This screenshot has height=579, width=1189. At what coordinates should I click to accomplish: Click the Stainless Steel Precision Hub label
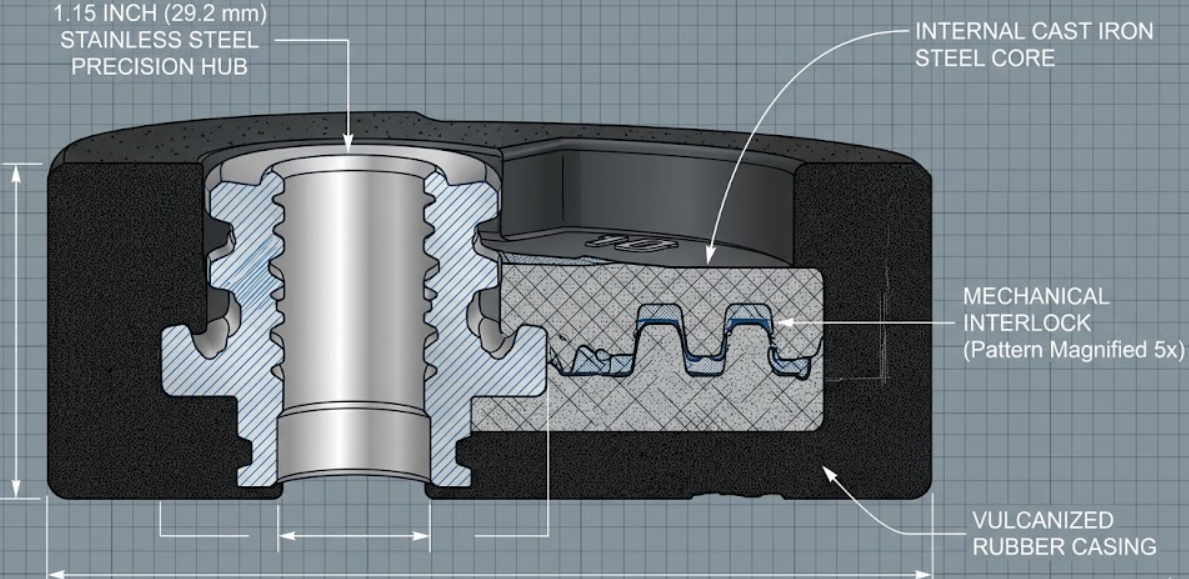click(x=160, y=41)
